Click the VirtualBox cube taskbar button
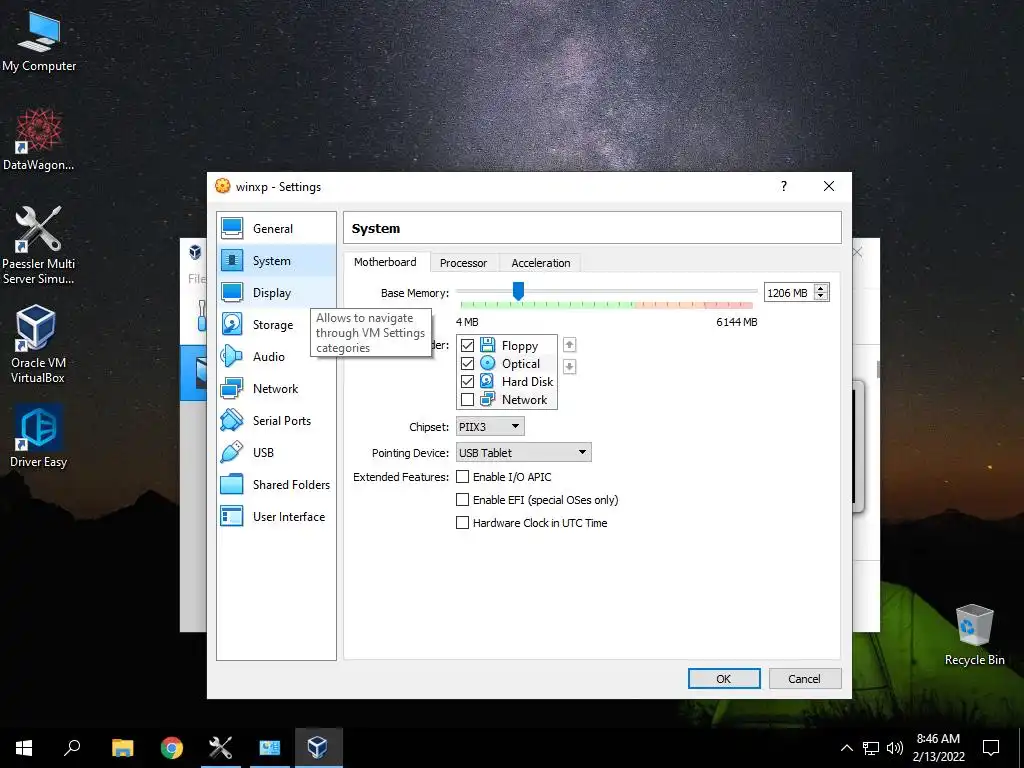This screenshot has width=1024, height=768. [x=318, y=748]
